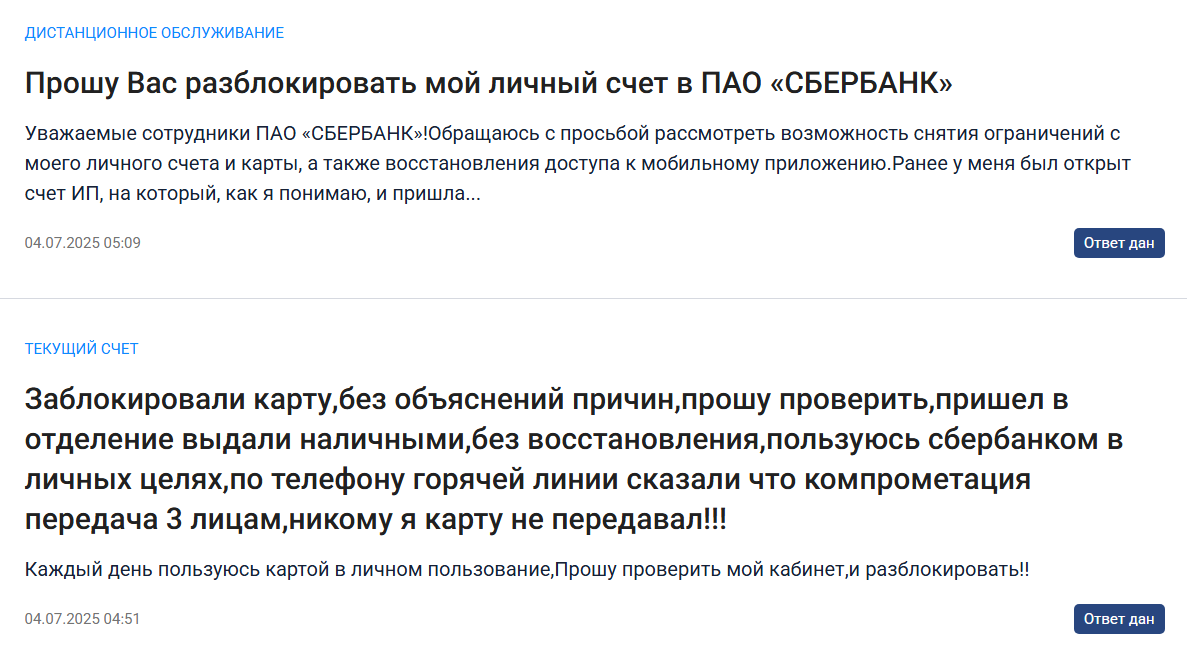Open the ТЕКУЩИЙ СЧЕТ category link
The width and height of the screenshot is (1187, 657).
click(x=82, y=349)
